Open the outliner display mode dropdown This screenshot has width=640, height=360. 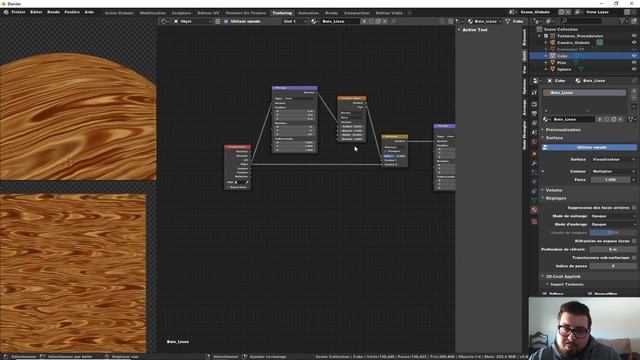[x=550, y=21]
